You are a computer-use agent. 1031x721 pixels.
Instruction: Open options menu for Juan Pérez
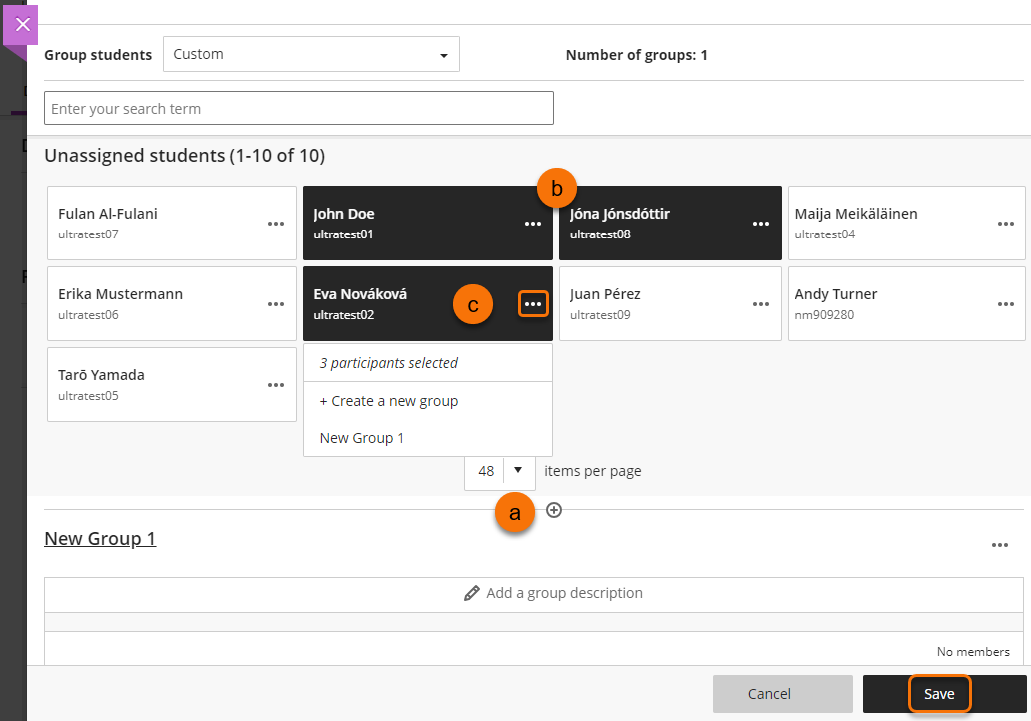pos(761,304)
